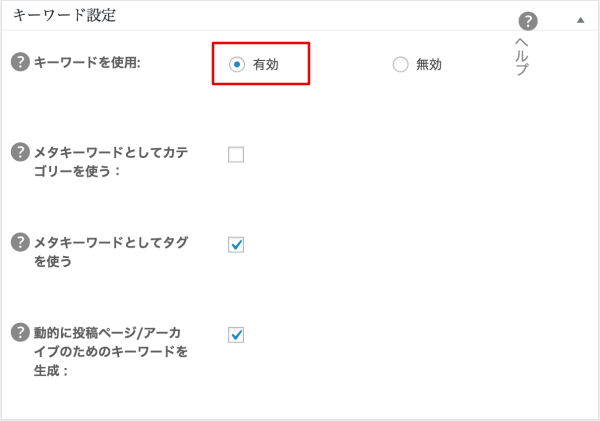Open help icon for 動的に投稿ページ keyword generation
The height and width of the screenshot is (421, 600).
click(x=20, y=332)
